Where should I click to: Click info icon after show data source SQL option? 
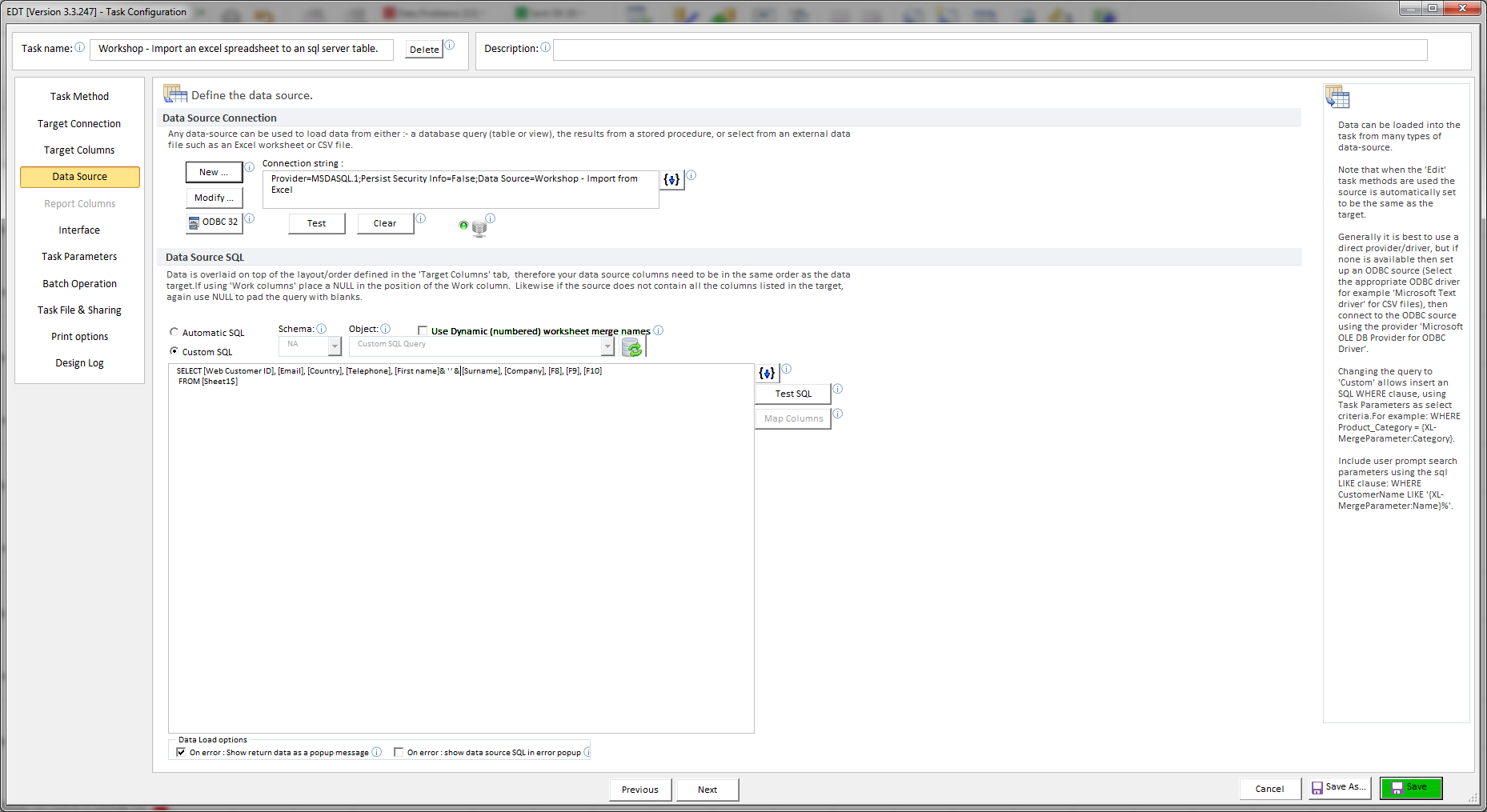[x=587, y=752]
